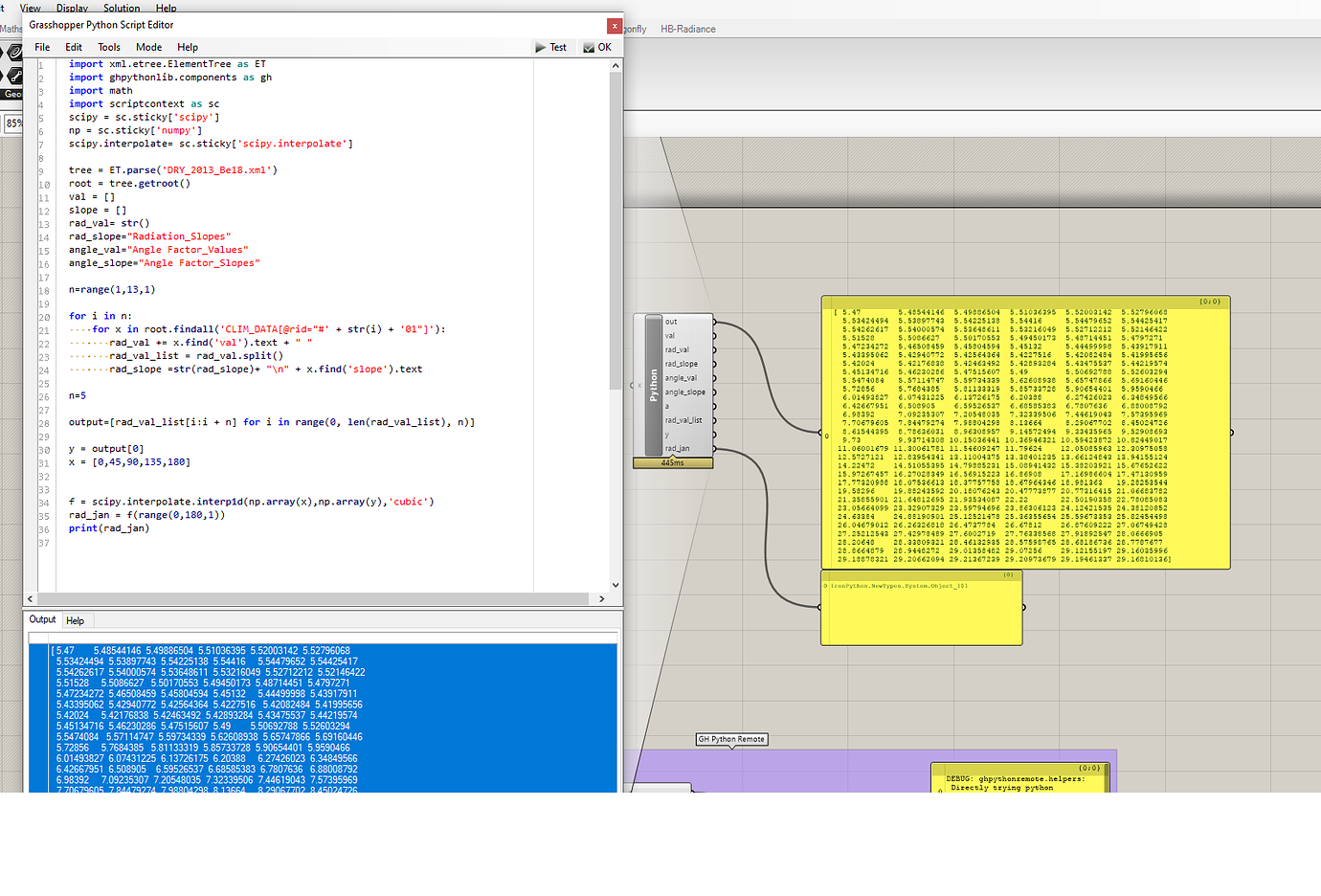Select the Output tab in bottom panel

pyautogui.click(x=42, y=620)
